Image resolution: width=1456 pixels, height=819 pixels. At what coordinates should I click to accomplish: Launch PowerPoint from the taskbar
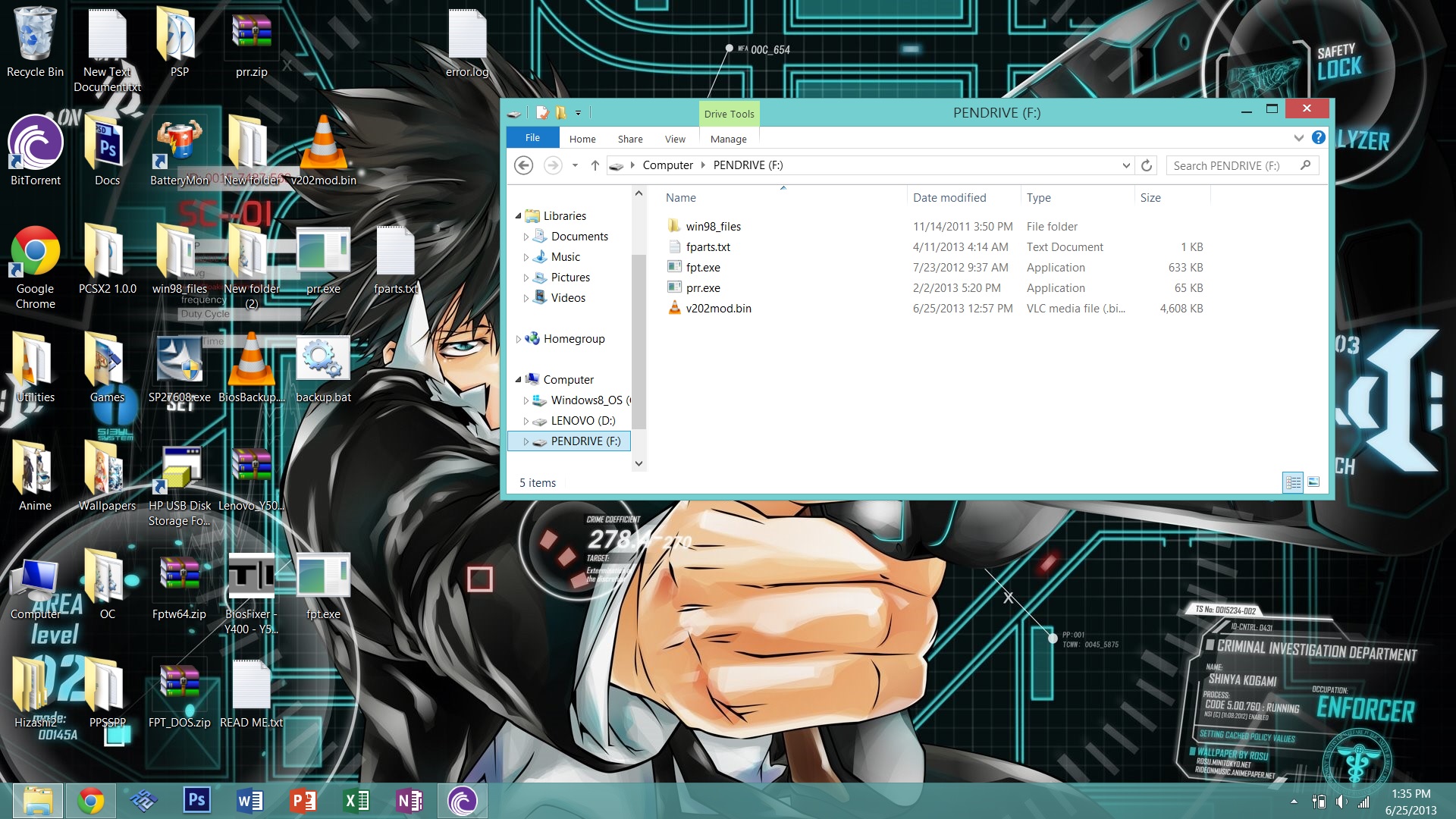coord(303,801)
